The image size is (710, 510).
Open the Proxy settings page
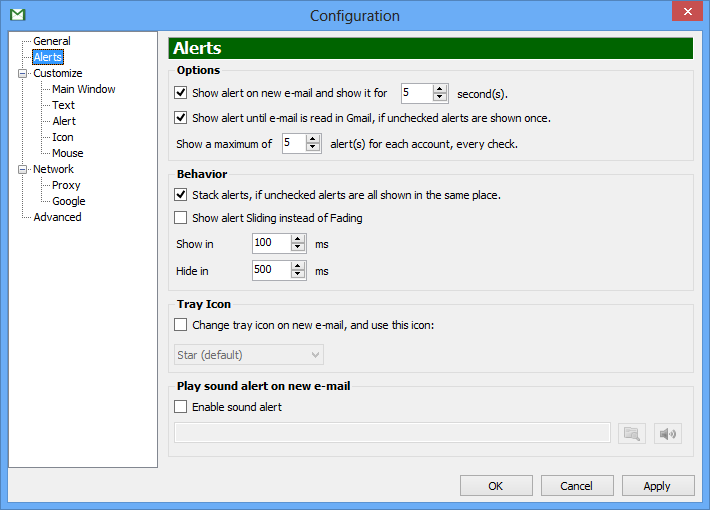(x=66, y=185)
